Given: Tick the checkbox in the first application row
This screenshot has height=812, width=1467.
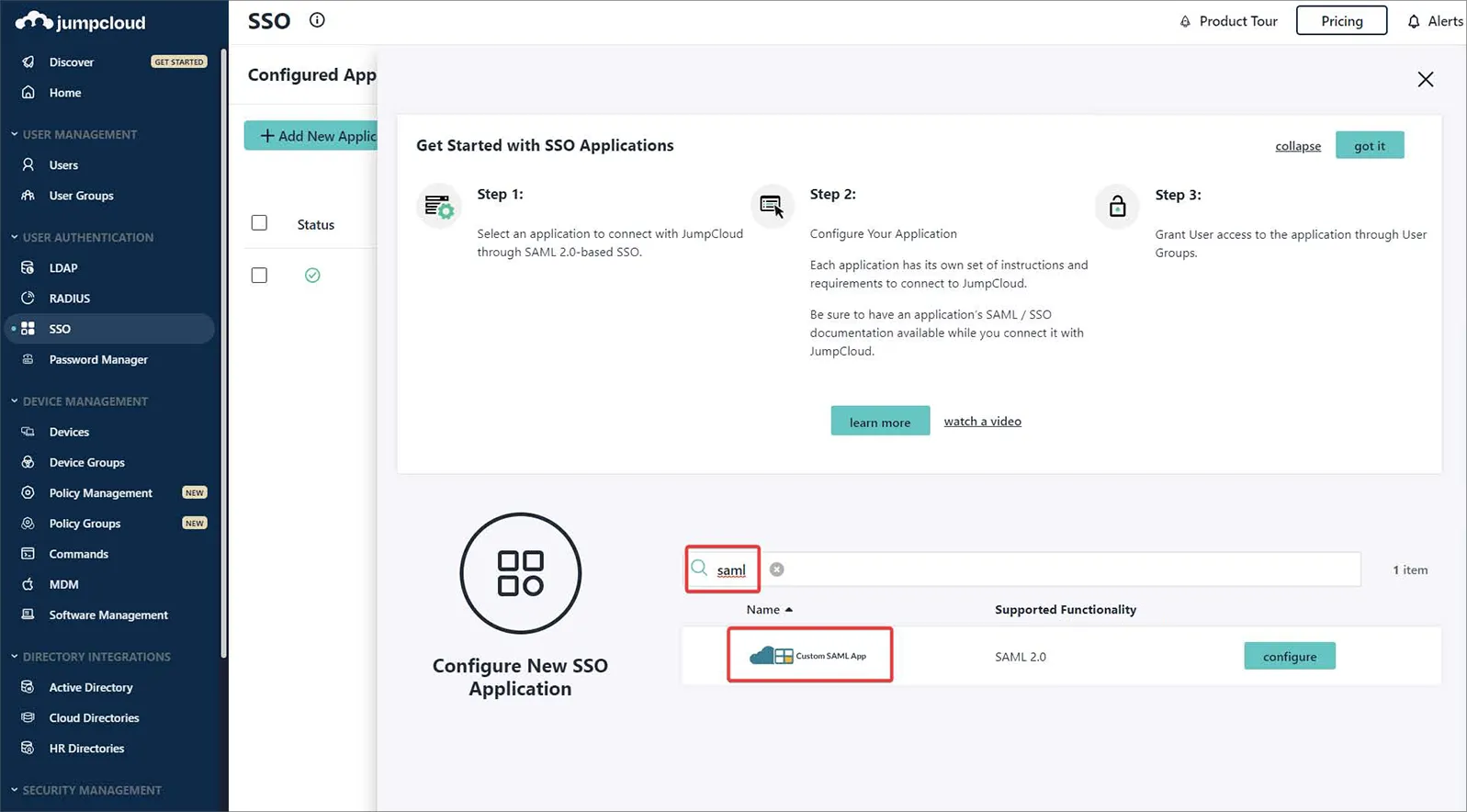Looking at the screenshot, I should [259, 276].
